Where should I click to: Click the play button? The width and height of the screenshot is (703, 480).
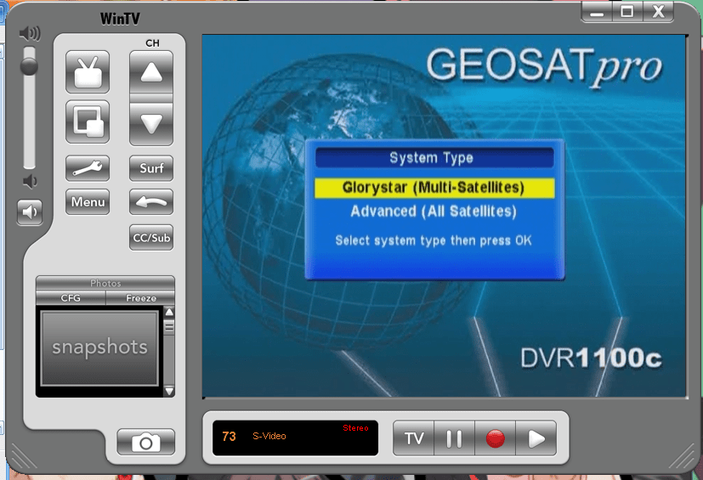536,438
